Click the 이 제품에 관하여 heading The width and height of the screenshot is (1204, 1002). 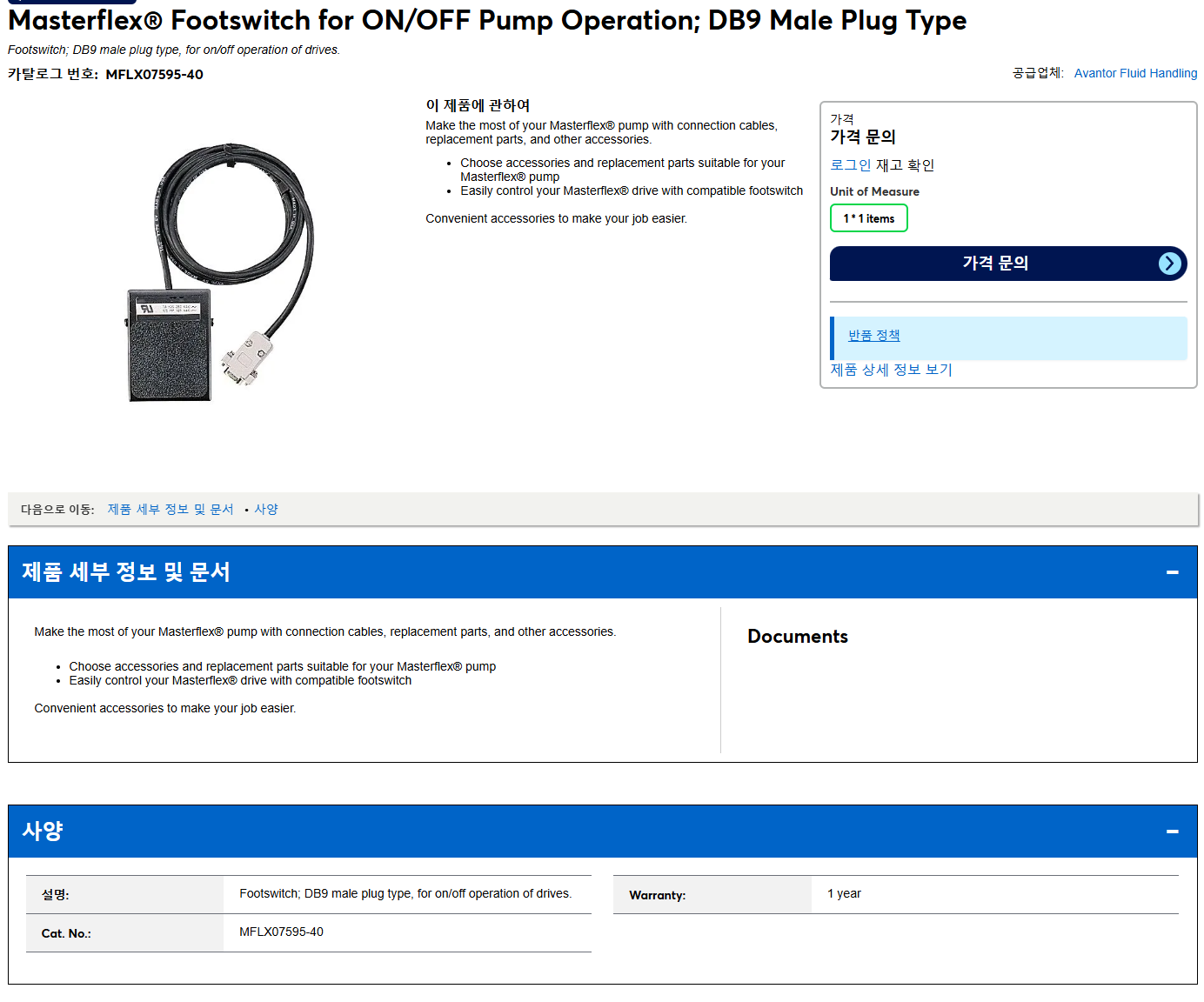pyautogui.click(x=478, y=105)
